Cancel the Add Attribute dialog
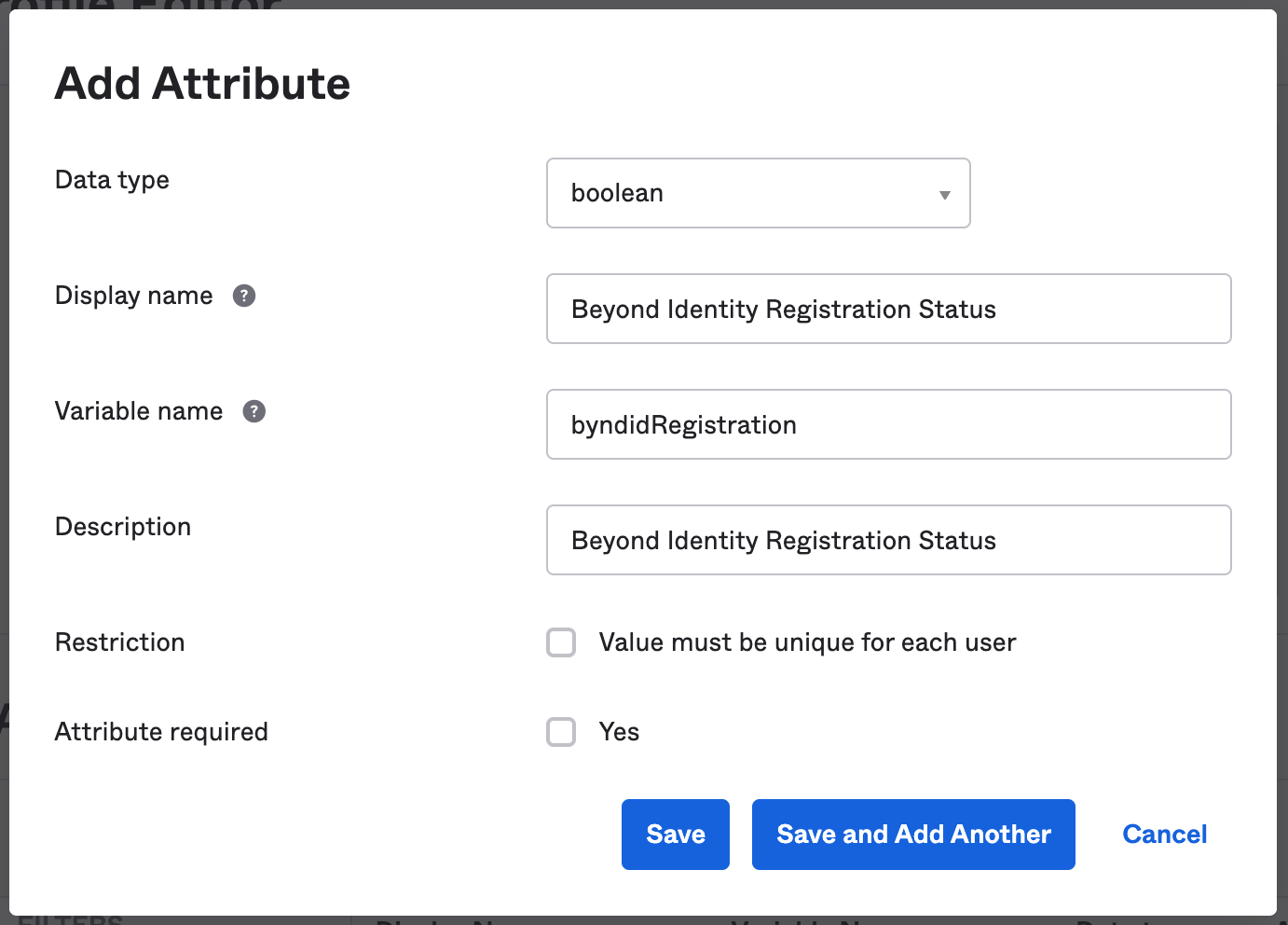 tap(1164, 835)
